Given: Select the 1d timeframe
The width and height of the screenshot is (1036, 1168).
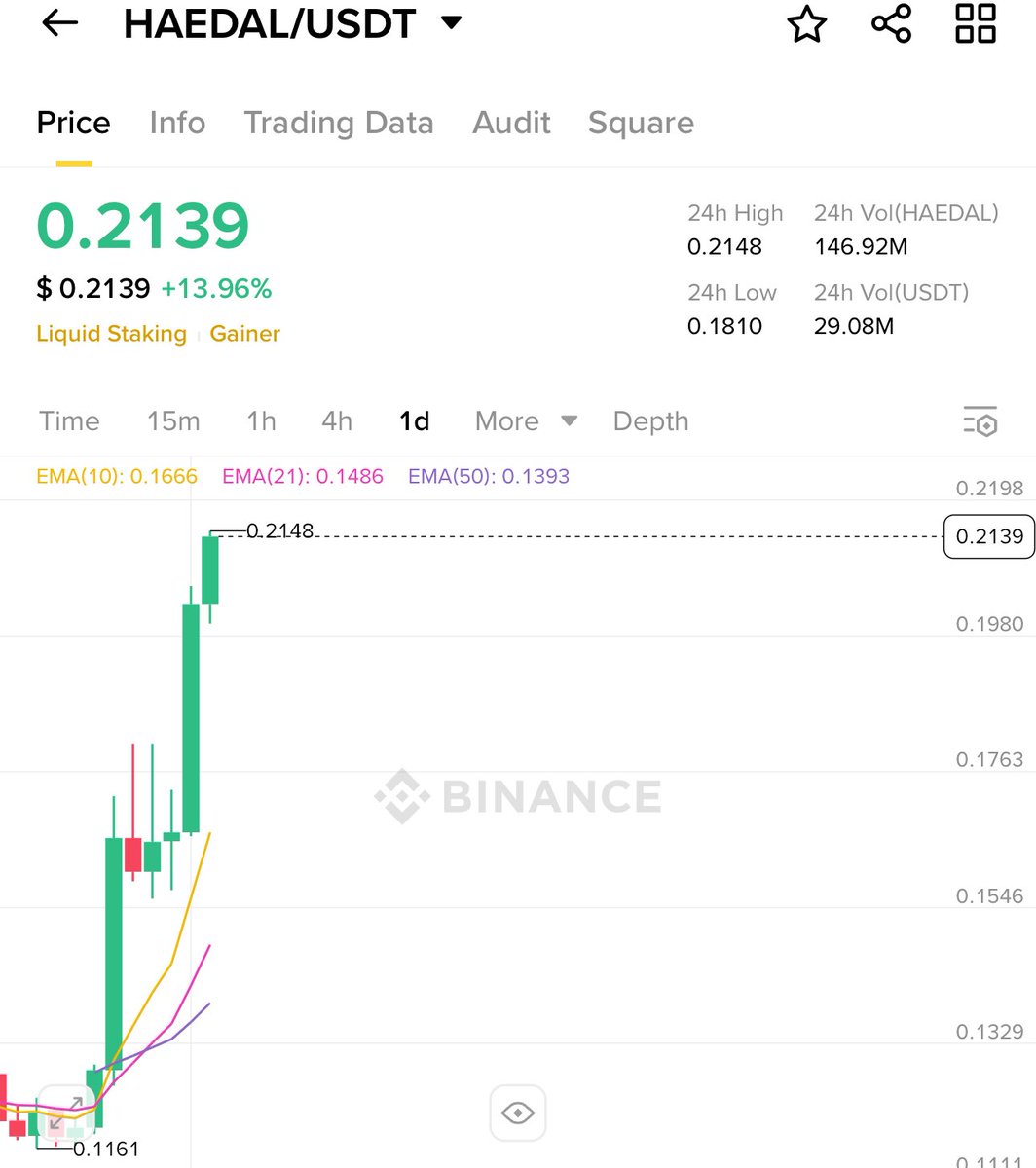Looking at the screenshot, I should [415, 421].
